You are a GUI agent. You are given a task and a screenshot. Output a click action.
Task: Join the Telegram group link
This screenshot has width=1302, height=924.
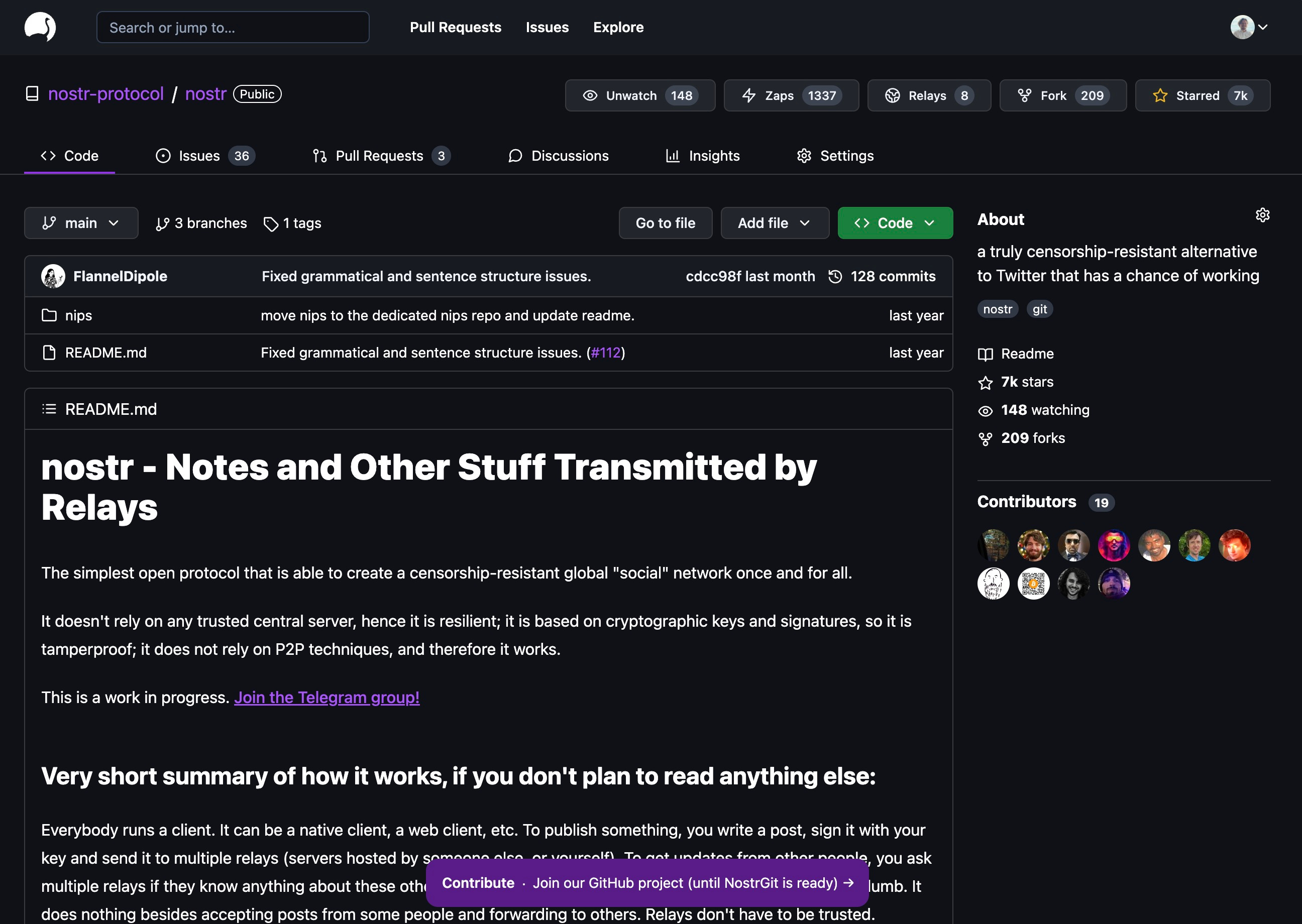pyautogui.click(x=327, y=697)
